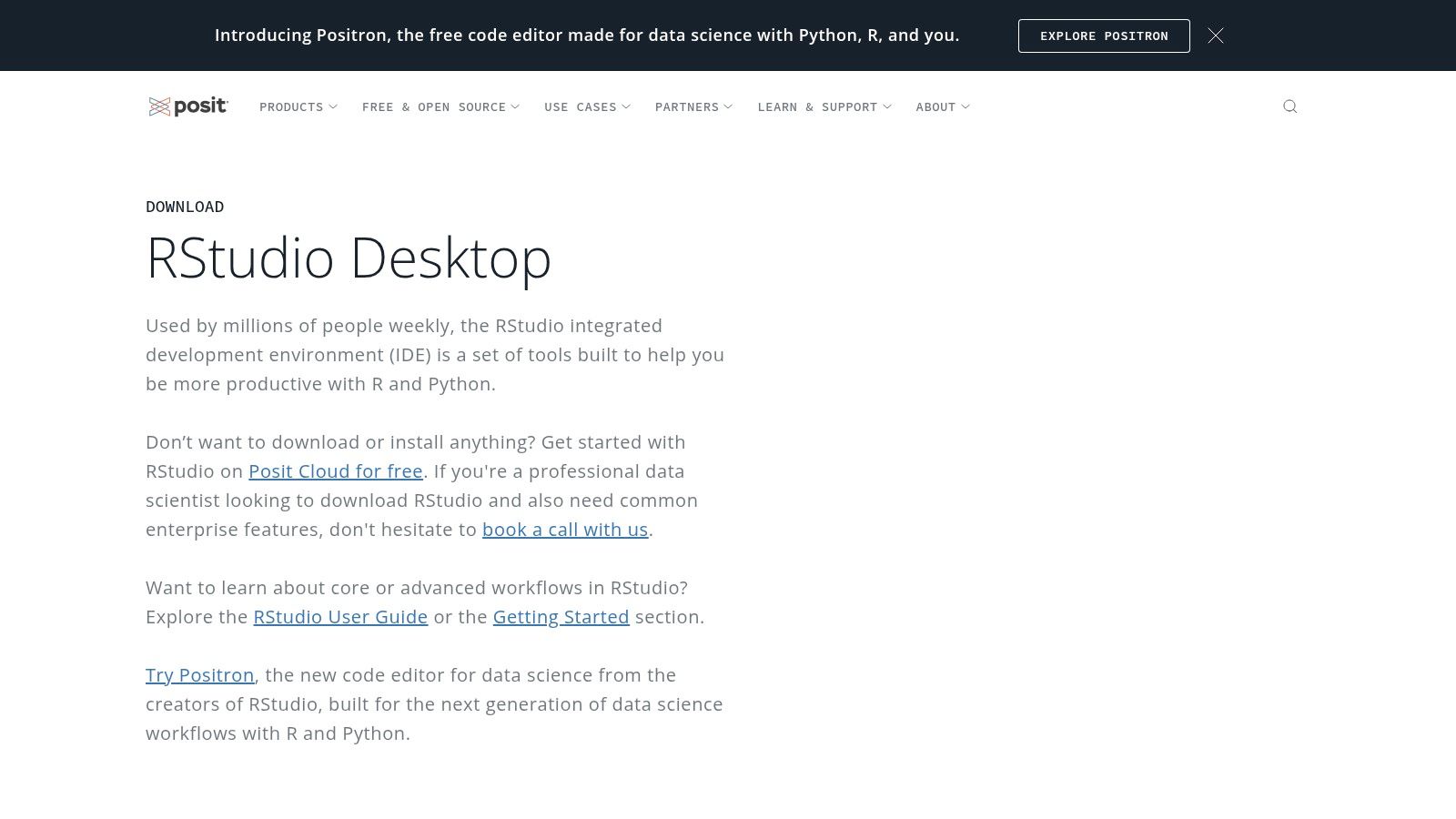The width and height of the screenshot is (1456, 819).
Task: Expand the PRODUCTS dropdown chevron
Action: 333,107
